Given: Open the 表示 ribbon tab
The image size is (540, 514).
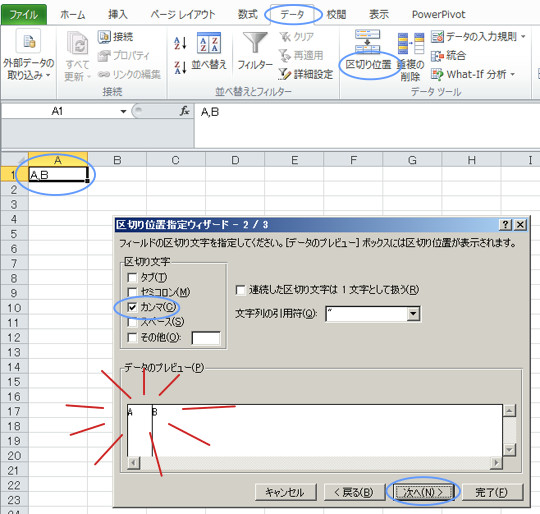Looking at the screenshot, I should click(x=379, y=14).
